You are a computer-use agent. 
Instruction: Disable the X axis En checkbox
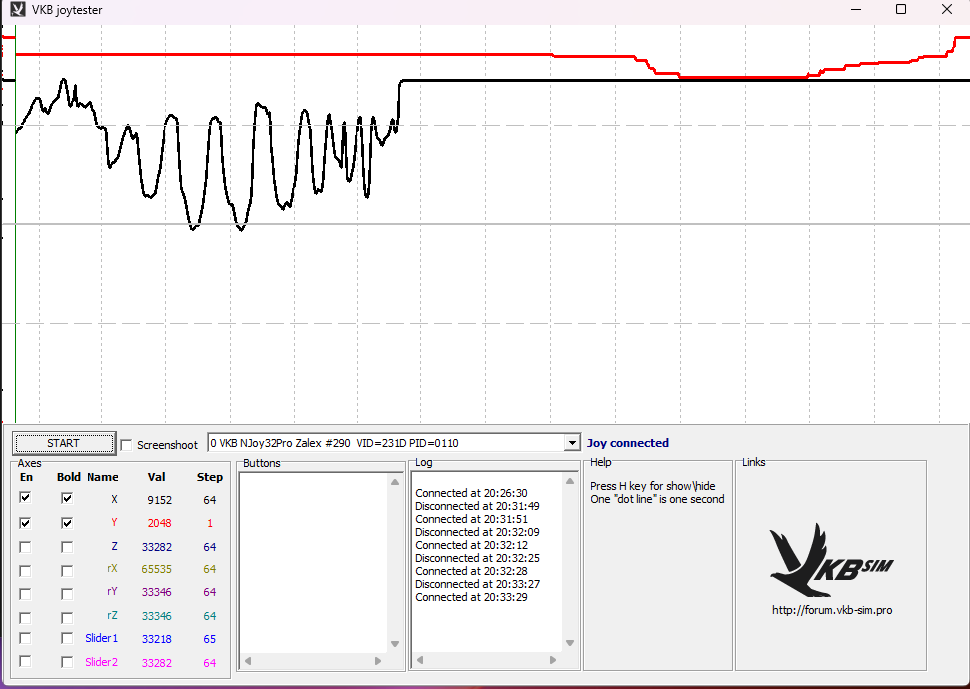coord(25,498)
